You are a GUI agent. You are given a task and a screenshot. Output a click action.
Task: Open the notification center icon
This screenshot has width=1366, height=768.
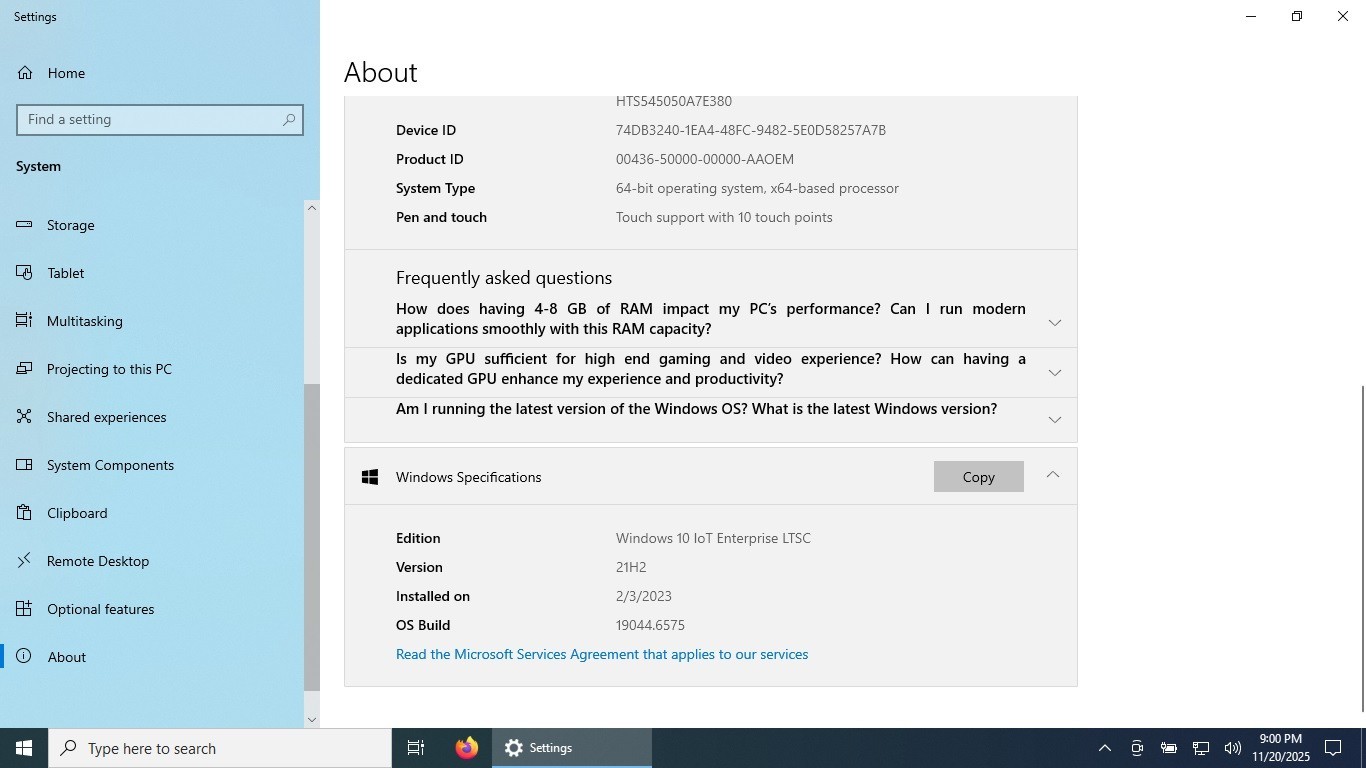pyautogui.click(x=1333, y=748)
